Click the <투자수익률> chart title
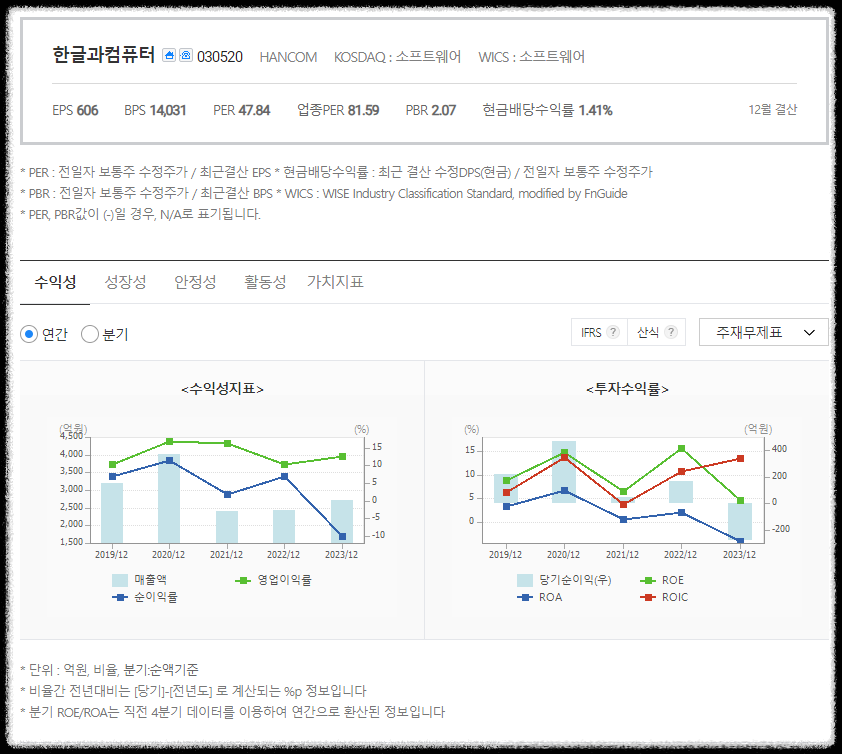Image resolution: width=842 pixels, height=754 pixels. coord(627,389)
